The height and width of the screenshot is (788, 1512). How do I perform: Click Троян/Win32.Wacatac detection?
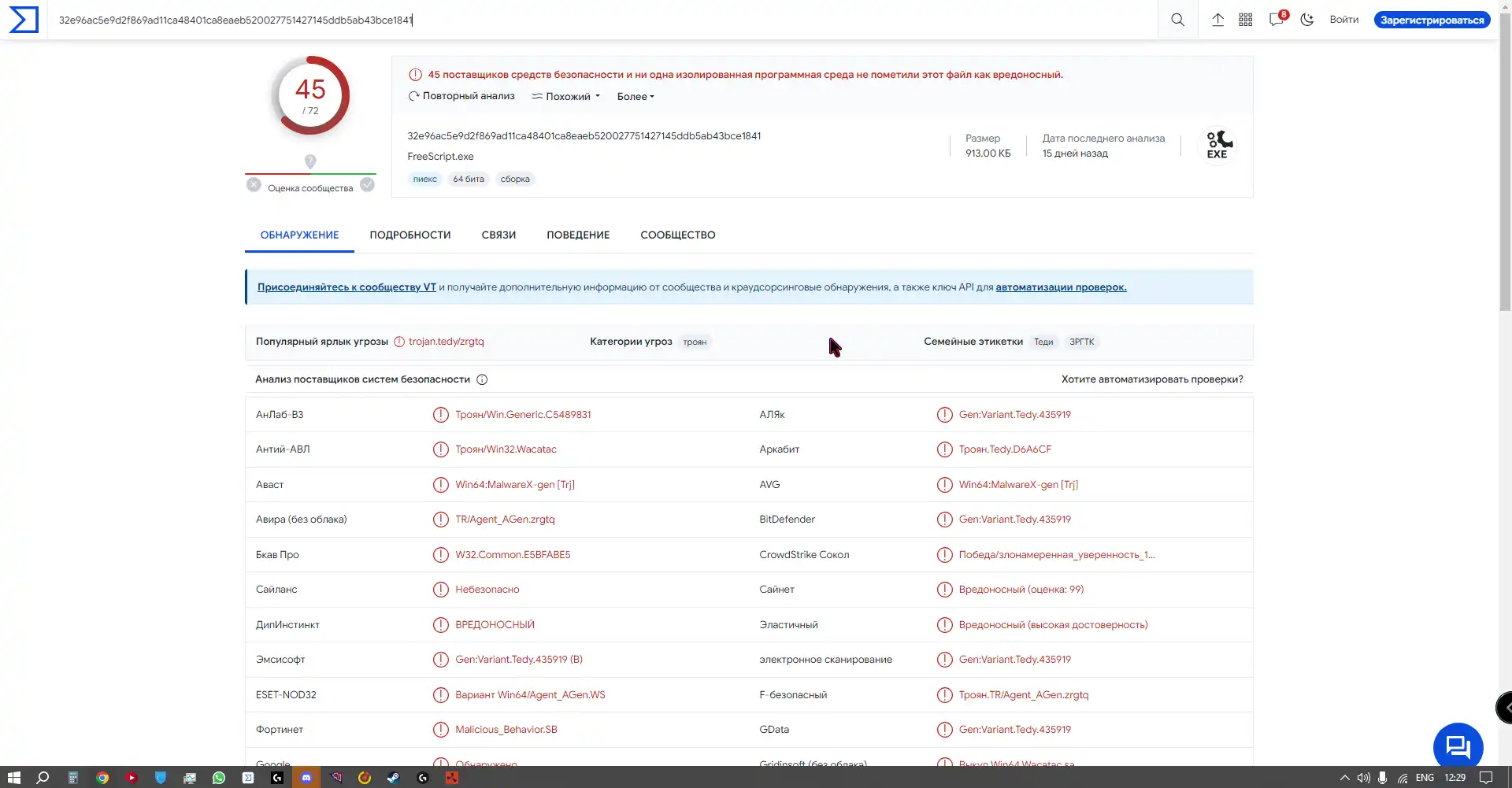click(x=506, y=449)
